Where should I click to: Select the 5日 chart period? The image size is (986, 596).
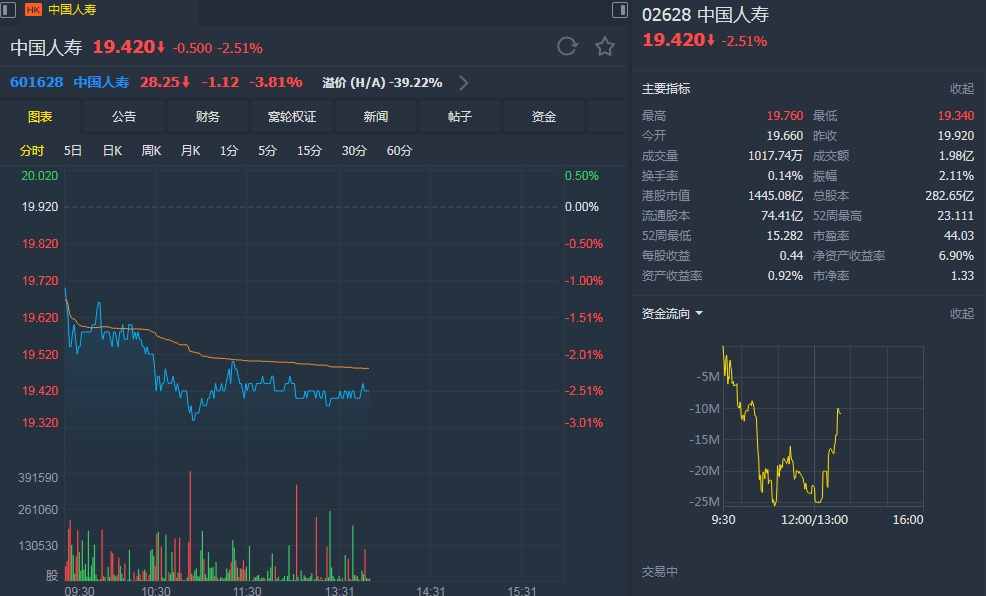click(x=73, y=151)
